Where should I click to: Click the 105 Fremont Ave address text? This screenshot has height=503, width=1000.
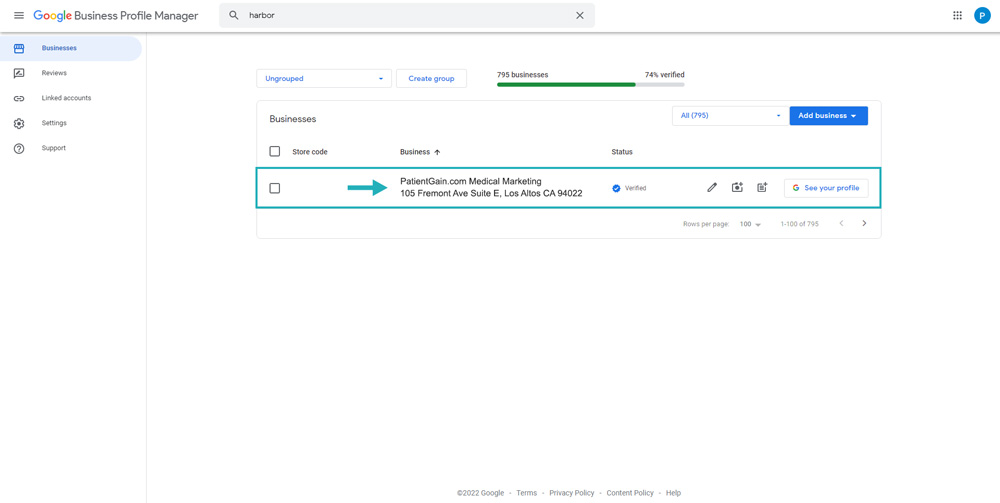(x=491, y=193)
